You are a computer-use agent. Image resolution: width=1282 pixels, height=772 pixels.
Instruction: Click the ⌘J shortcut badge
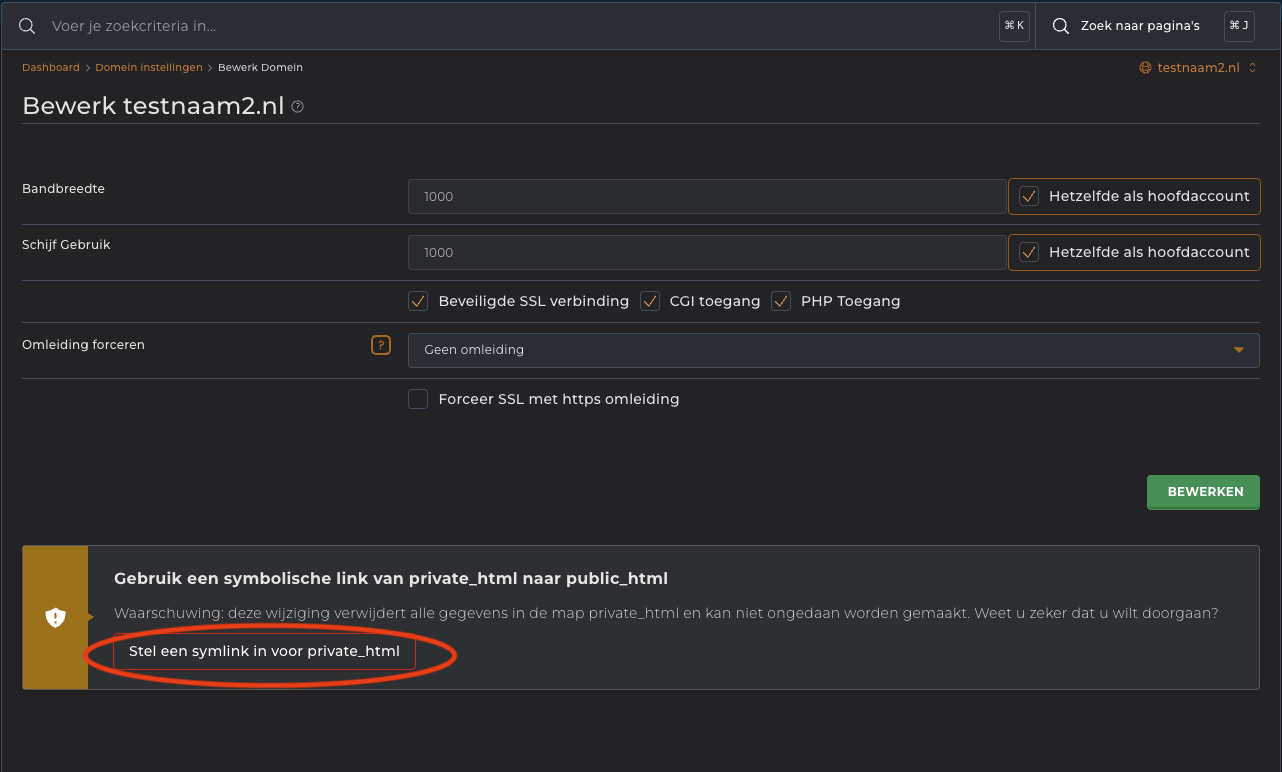[x=1239, y=26]
